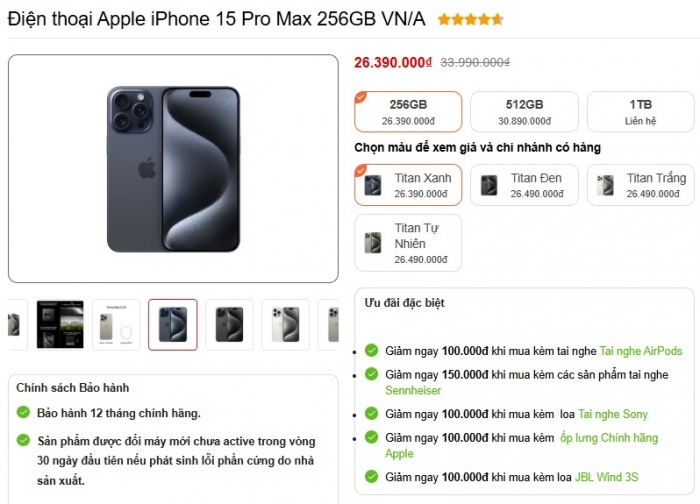The image size is (700, 504).
Task: View the box contents thumbnail with cable
Action: 116,325
